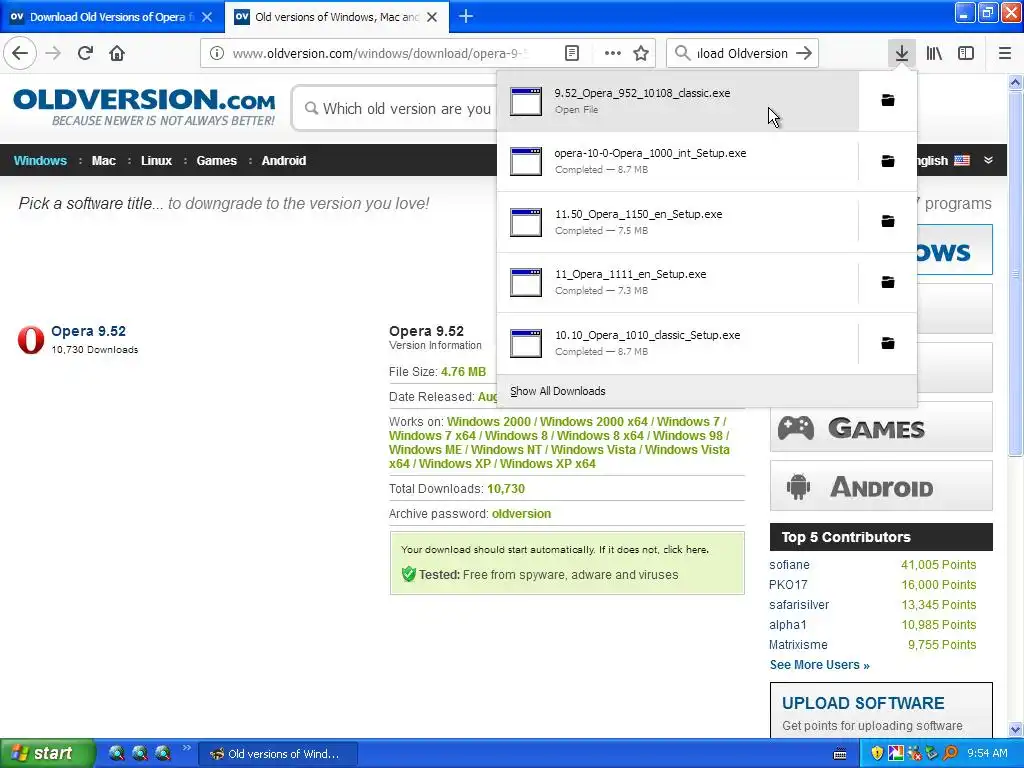Viewport: 1024px width, 768px height.
Task: Open the browser home page icon
Action: (x=117, y=53)
